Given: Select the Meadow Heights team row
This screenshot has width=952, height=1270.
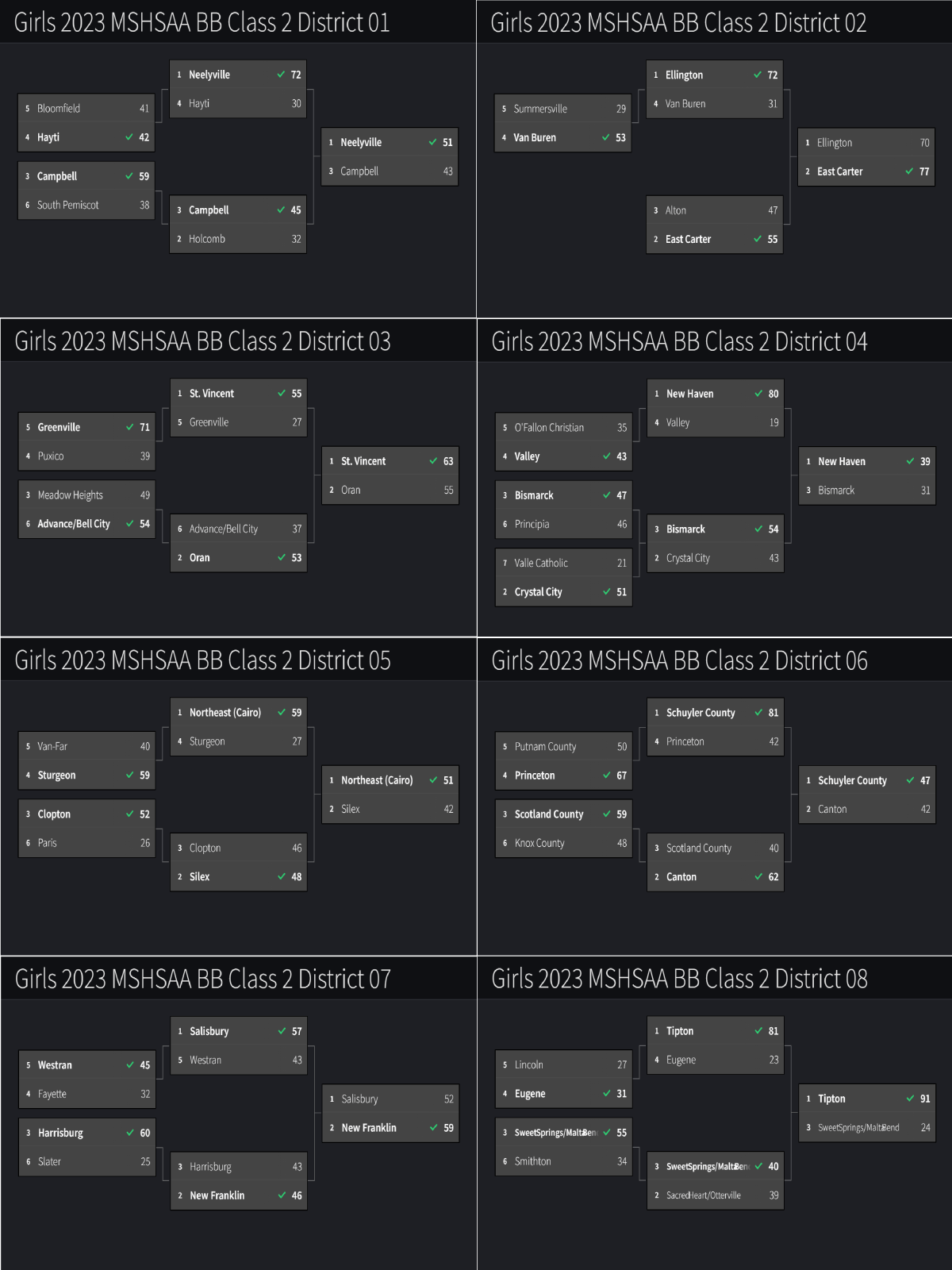Looking at the screenshot, I should point(86,495).
